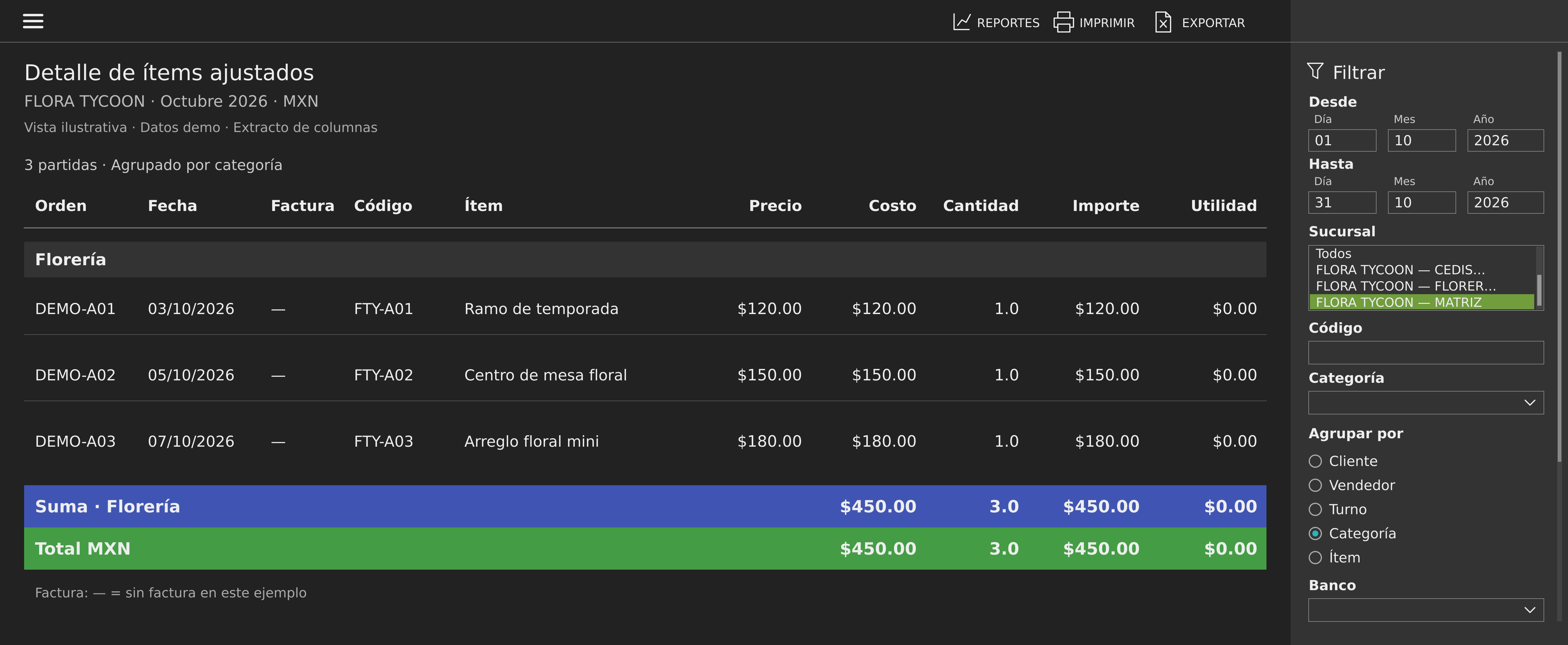Choose FLORA TYCOON — MATRIZ sucursal
The image size is (1568, 645).
click(1421, 302)
